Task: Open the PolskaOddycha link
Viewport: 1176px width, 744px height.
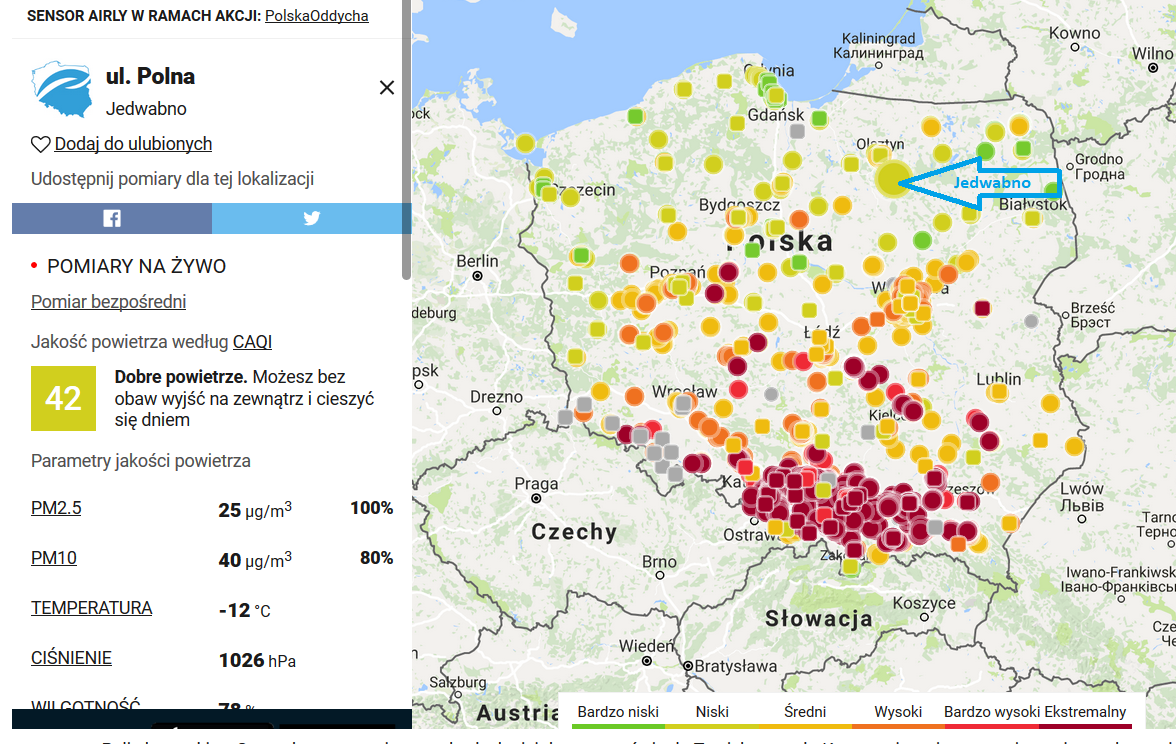Action: pos(316,16)
